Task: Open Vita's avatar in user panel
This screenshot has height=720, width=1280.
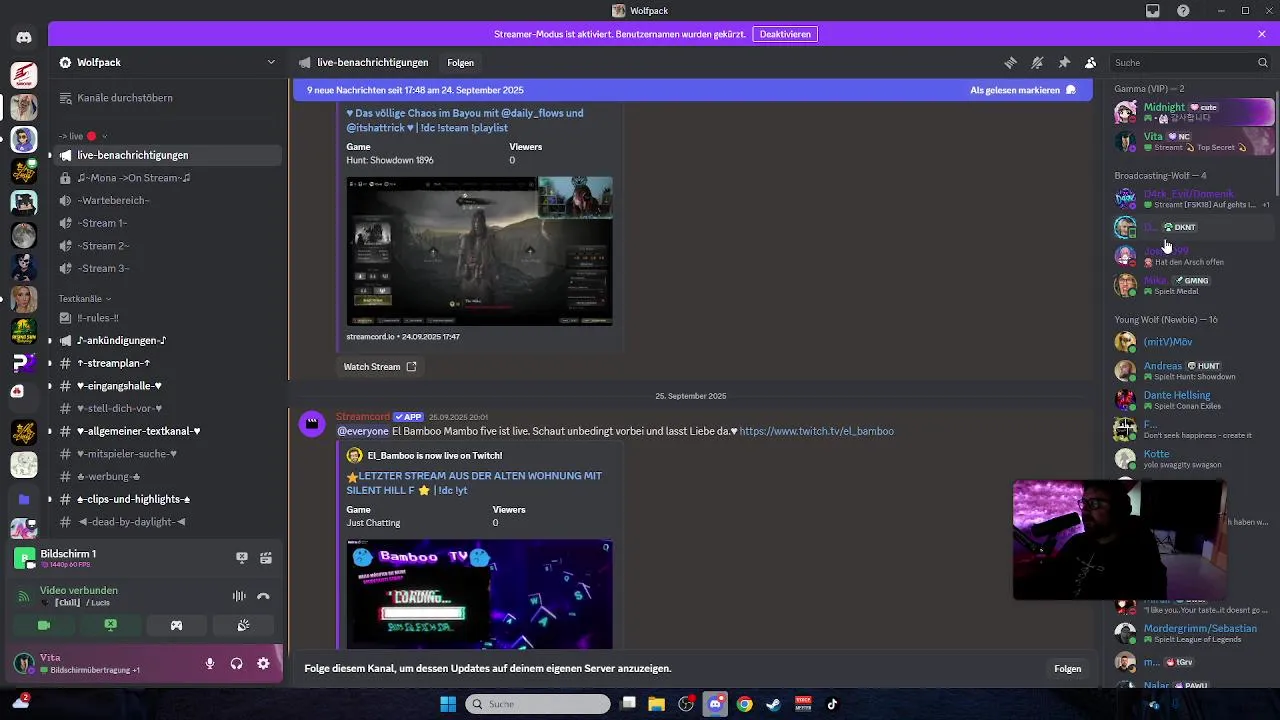Action: [23, 663]
